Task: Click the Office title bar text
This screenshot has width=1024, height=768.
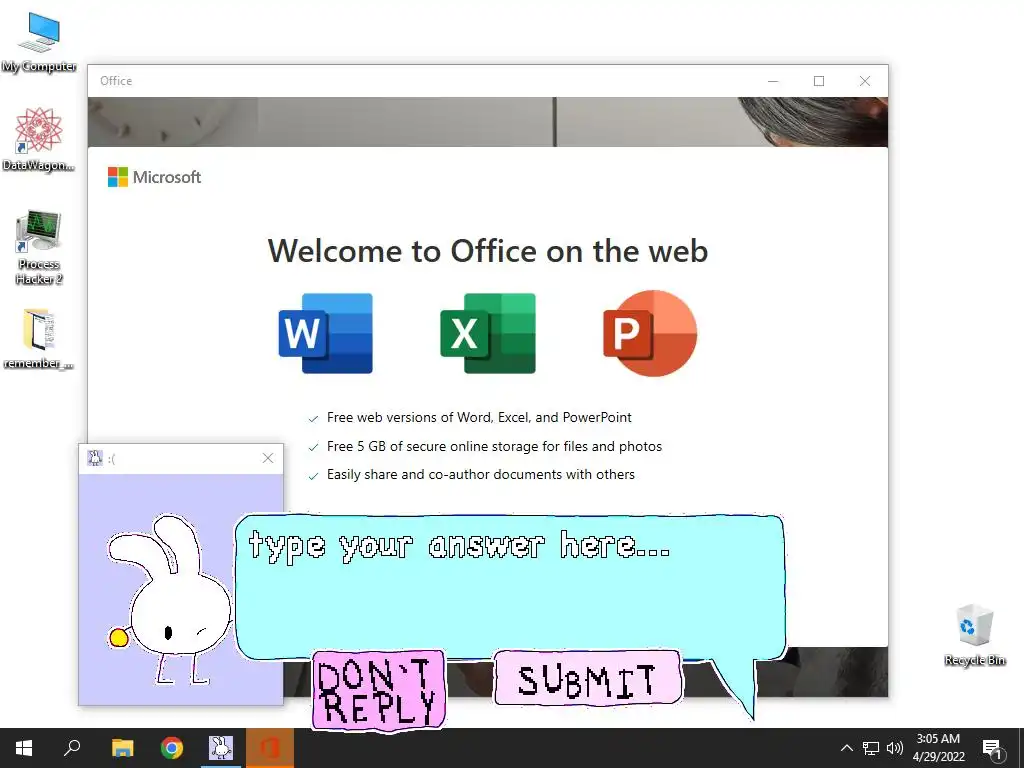Action: [116, 81]
